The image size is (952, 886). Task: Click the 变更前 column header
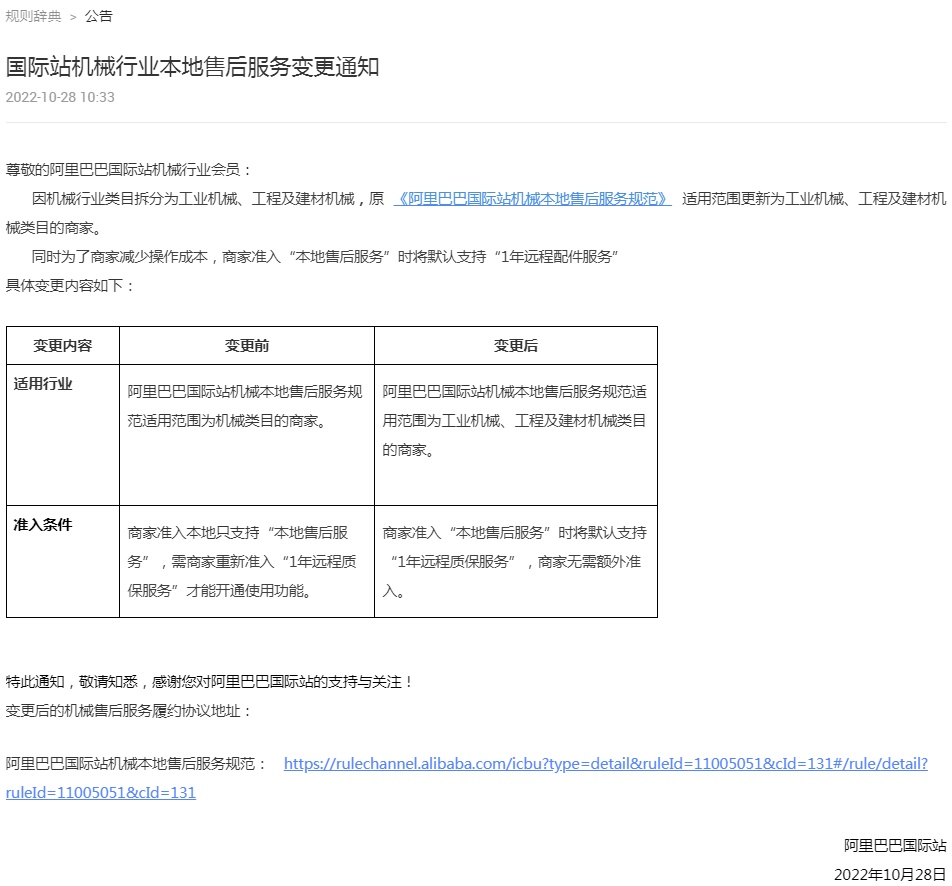[247, 346]
